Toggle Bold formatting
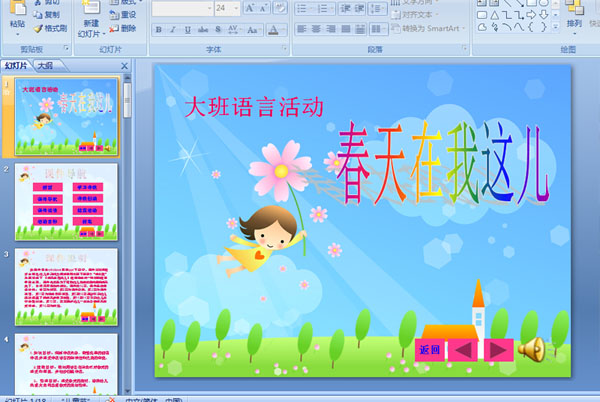The width and height of the screenshot is (600, 402). pyautogui.click(x=158, y=29)
